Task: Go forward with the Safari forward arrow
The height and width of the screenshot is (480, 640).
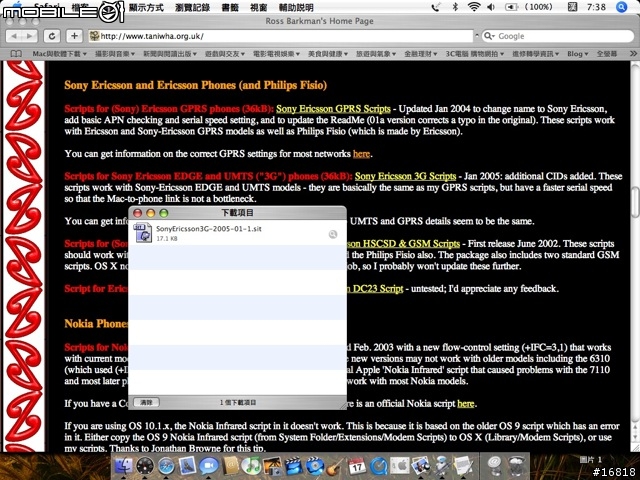Action: click(29, 36)
